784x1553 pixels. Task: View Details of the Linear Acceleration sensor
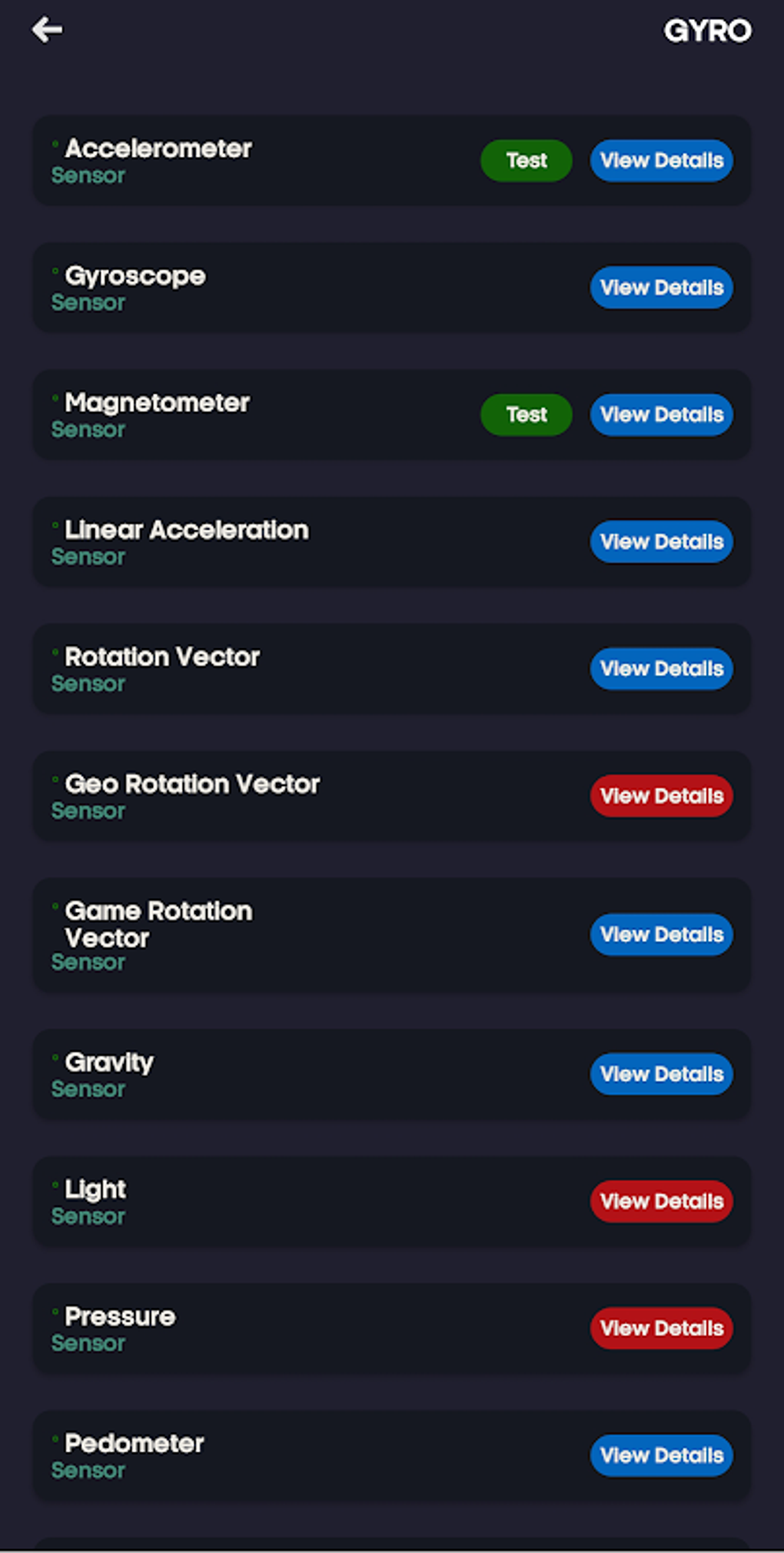tap(661, 541)
